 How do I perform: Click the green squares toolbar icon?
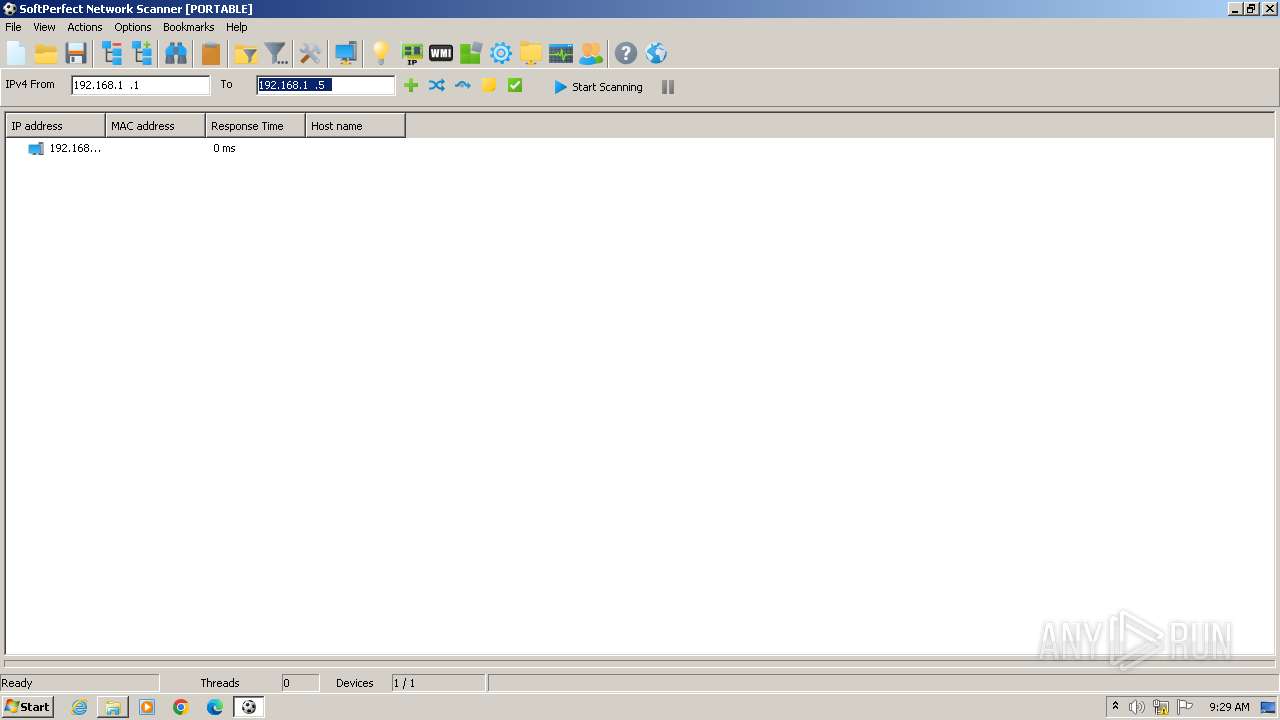point(471,53)
